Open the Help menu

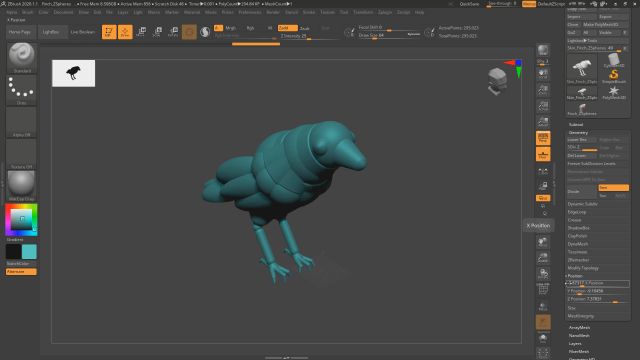point(419,13)
